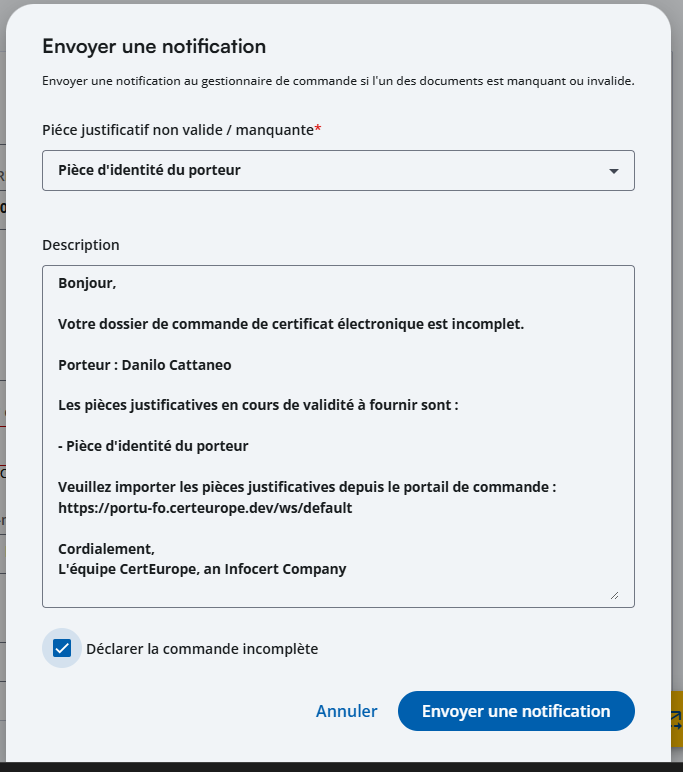Click the 'Veuillez importer les pièces' line
The width and height of the screenshot is (683, 772).
click(306, 487)
